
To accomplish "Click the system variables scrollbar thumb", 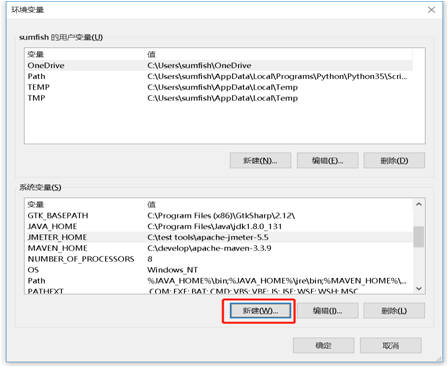I will 419,237.
